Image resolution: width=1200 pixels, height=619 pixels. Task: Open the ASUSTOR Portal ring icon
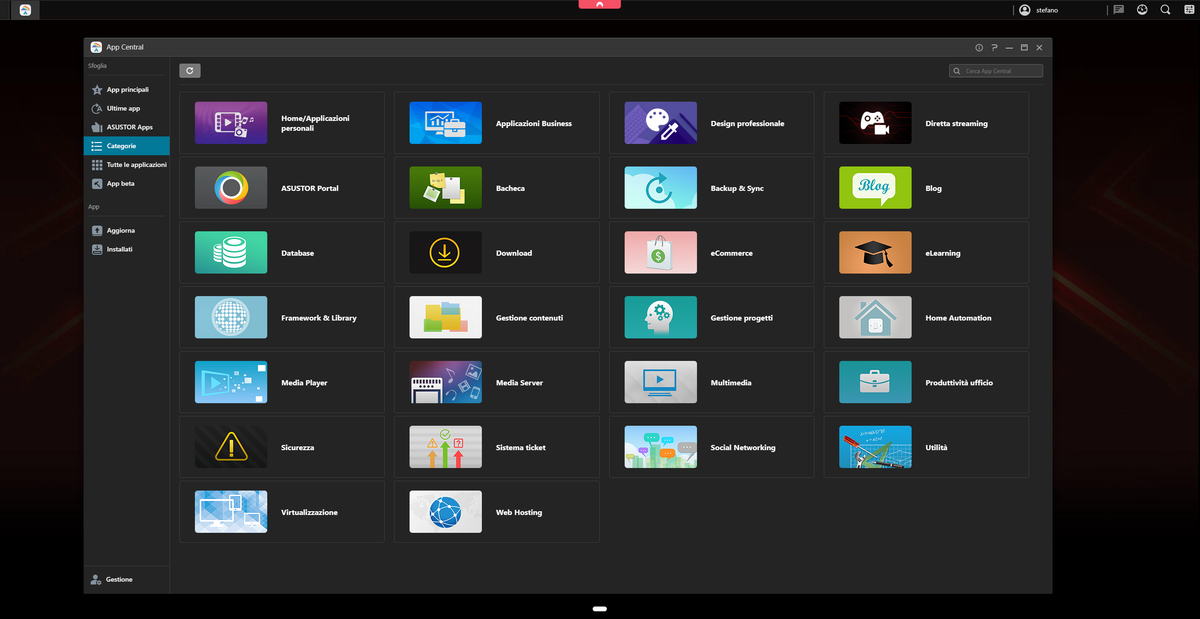pyautogui.click(x=231, y=188)
